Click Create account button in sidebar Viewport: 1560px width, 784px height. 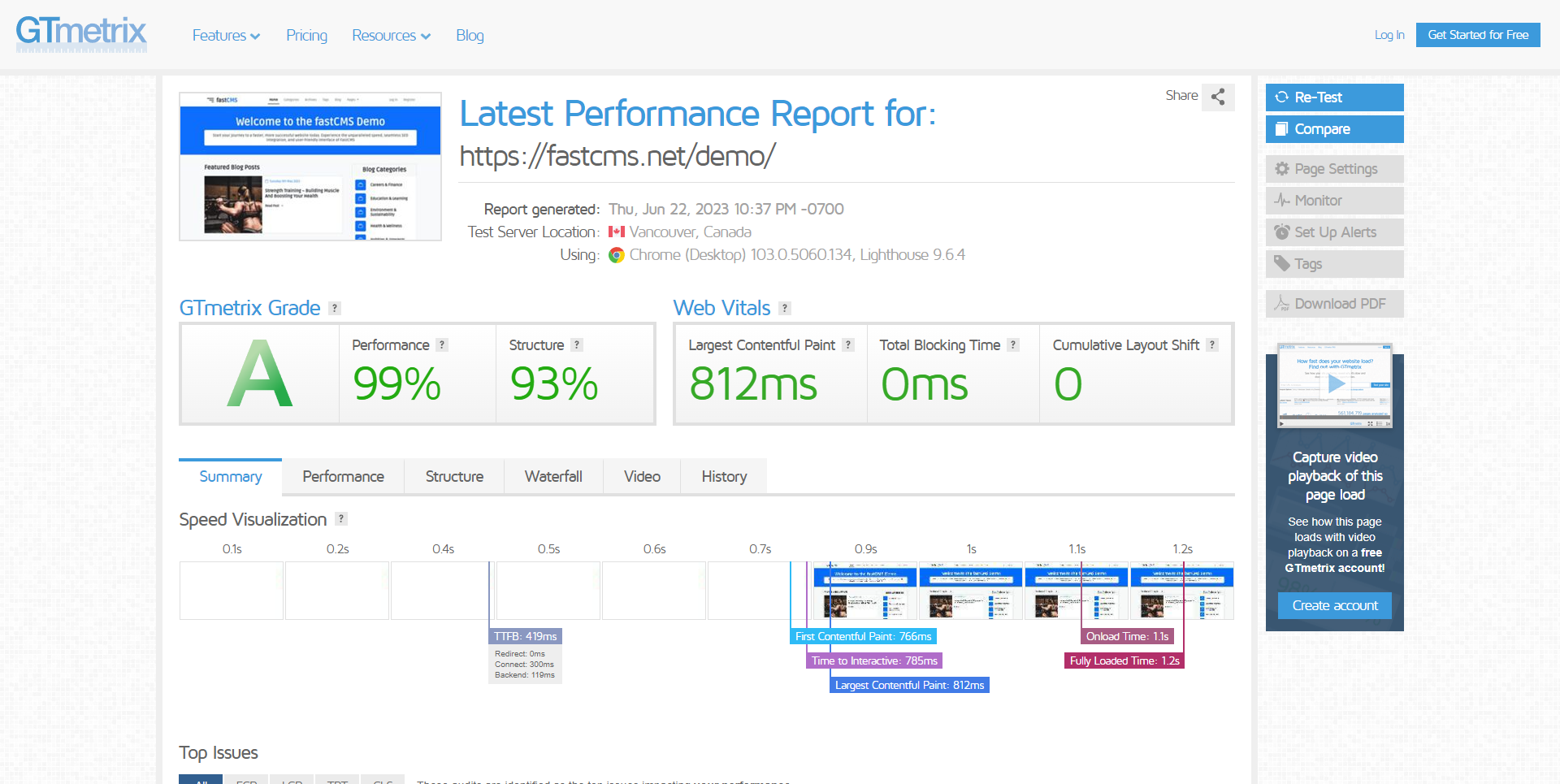[1334, 606]
